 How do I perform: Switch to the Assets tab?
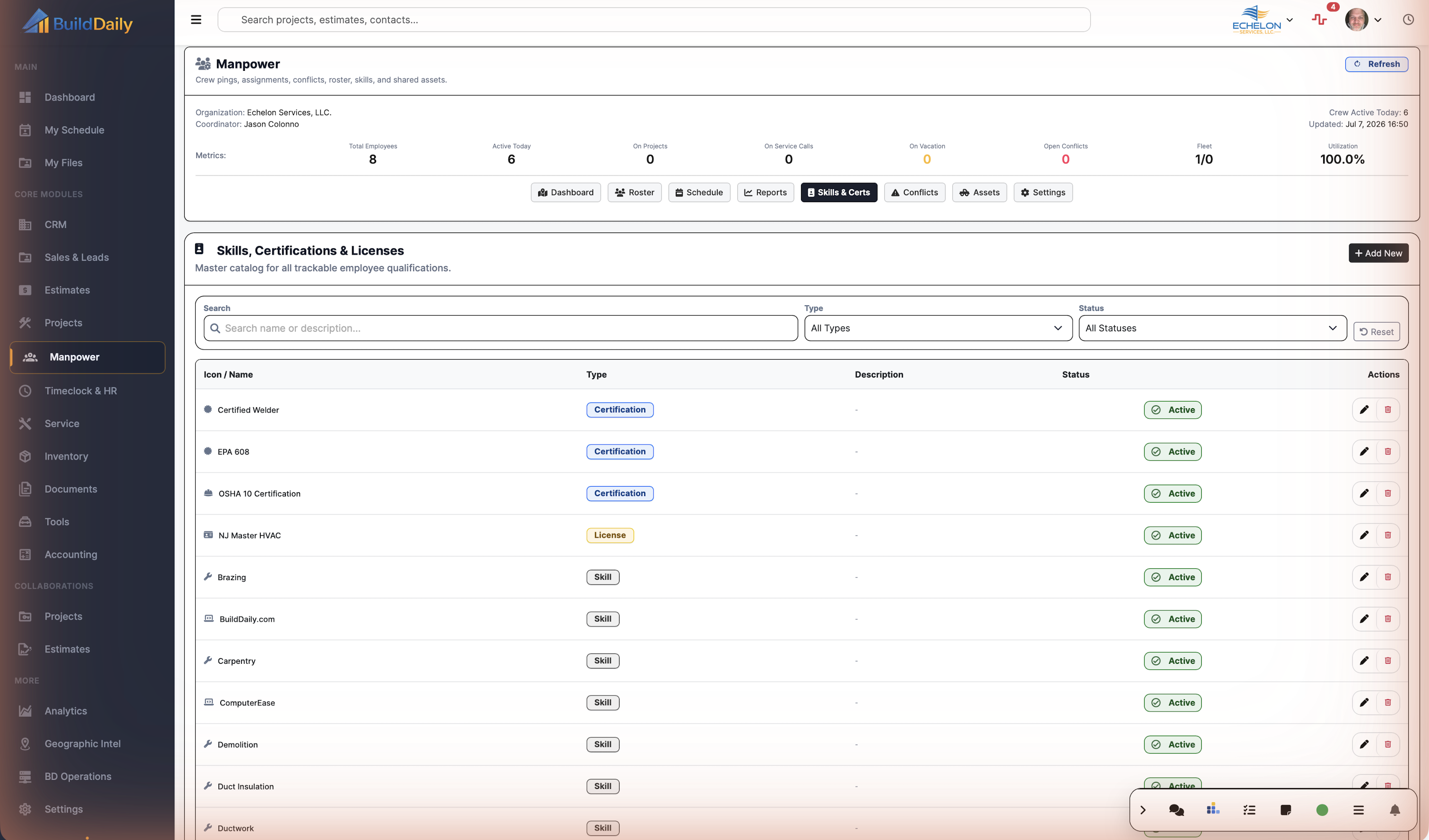[979, 193]
